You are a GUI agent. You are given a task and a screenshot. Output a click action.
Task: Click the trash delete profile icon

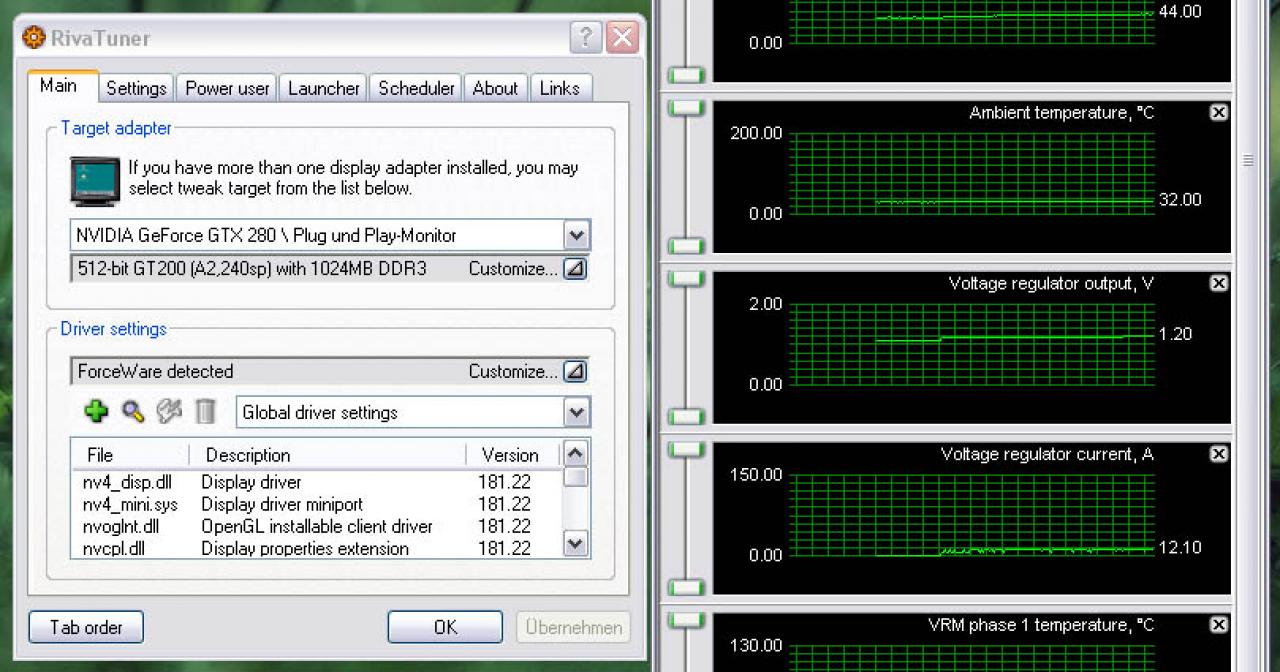(205, 411)
